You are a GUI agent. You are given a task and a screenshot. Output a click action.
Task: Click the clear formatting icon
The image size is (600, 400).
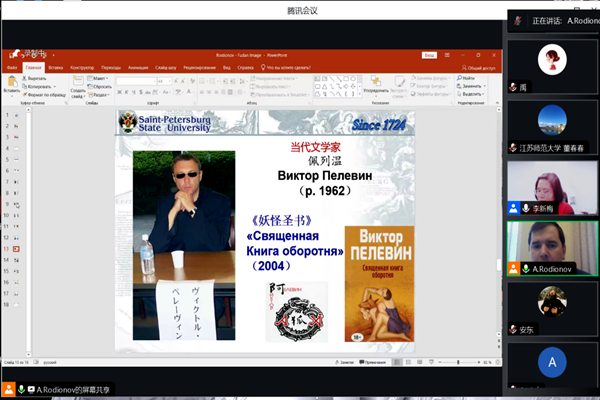tap(192, 81)
